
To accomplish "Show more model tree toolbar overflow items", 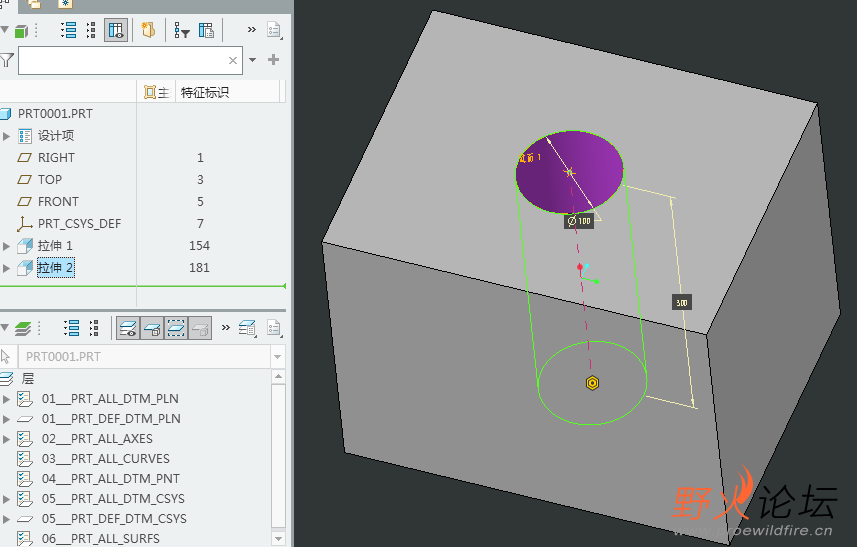I will click(x=251, y=30).
